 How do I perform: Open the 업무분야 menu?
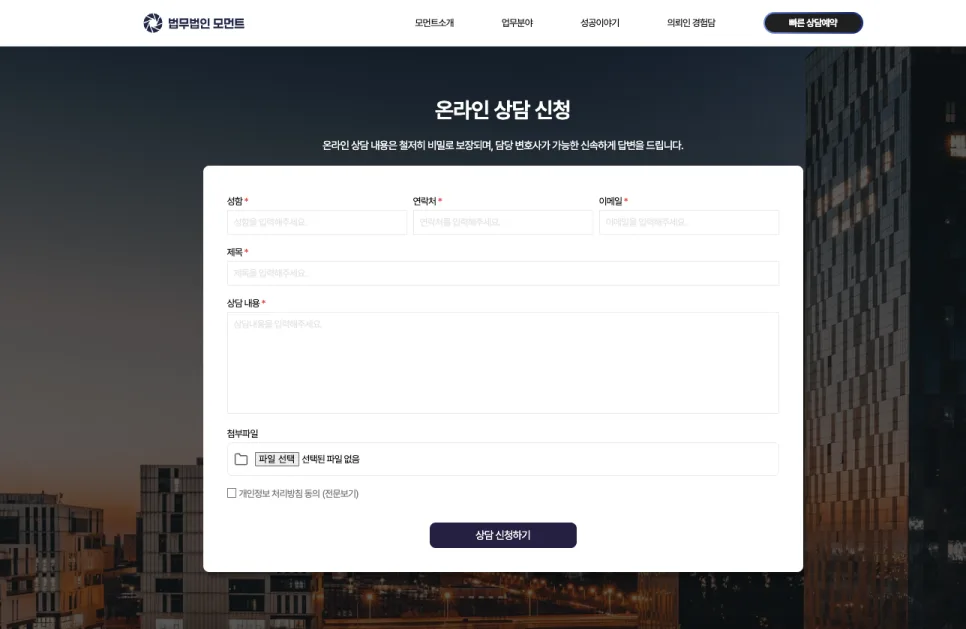(x=517, y=23)
